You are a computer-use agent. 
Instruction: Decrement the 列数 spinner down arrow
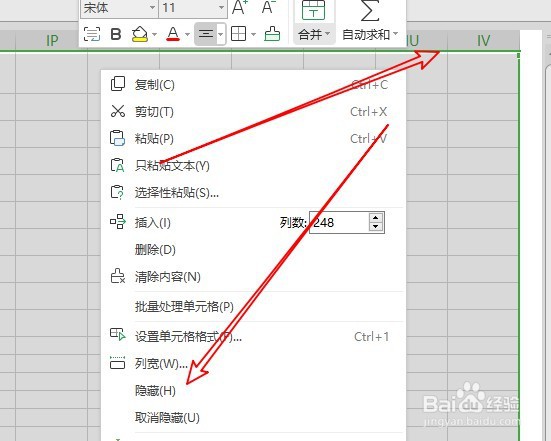[x=376, y=227]
